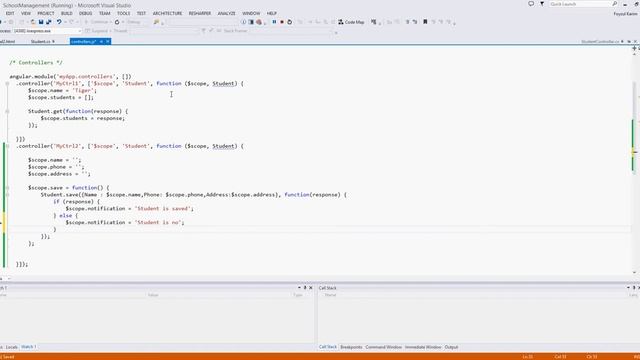Click the performance diagnostics icon left of Pause
The width and height of the screenshot is (640, 360).
[x=259, y=22]
